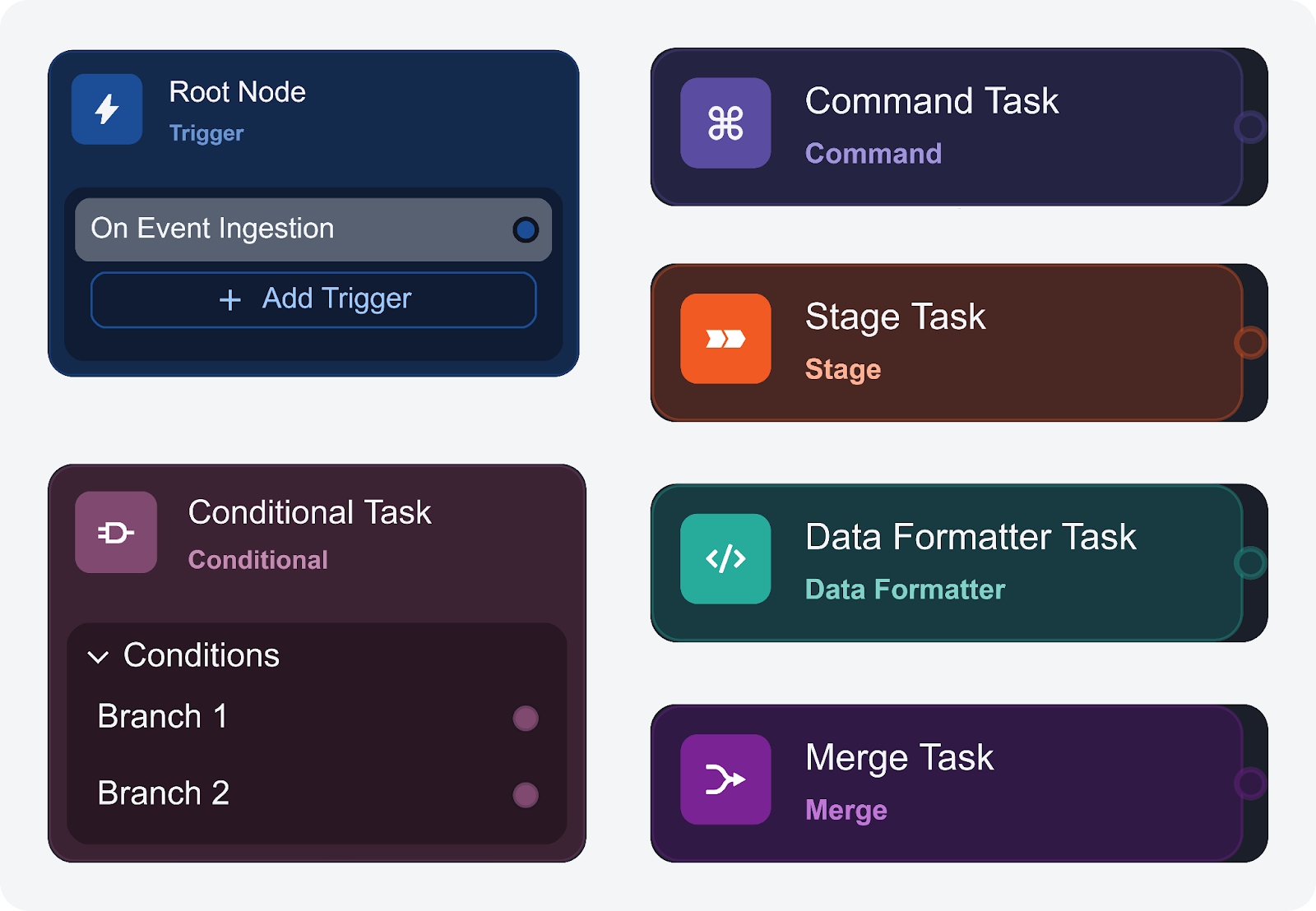
Task: Click the Data Formatter Task output connector
Action: click(1250, 563)
